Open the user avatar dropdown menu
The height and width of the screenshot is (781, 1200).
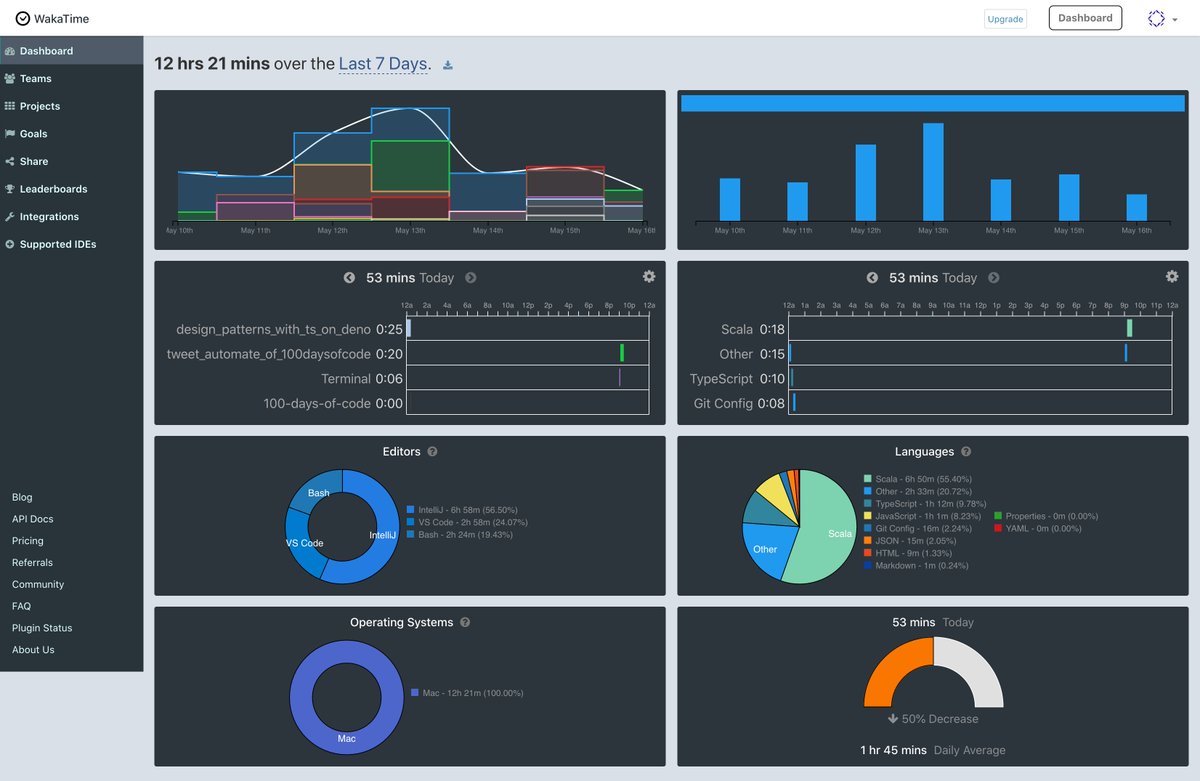[1161, 18]
